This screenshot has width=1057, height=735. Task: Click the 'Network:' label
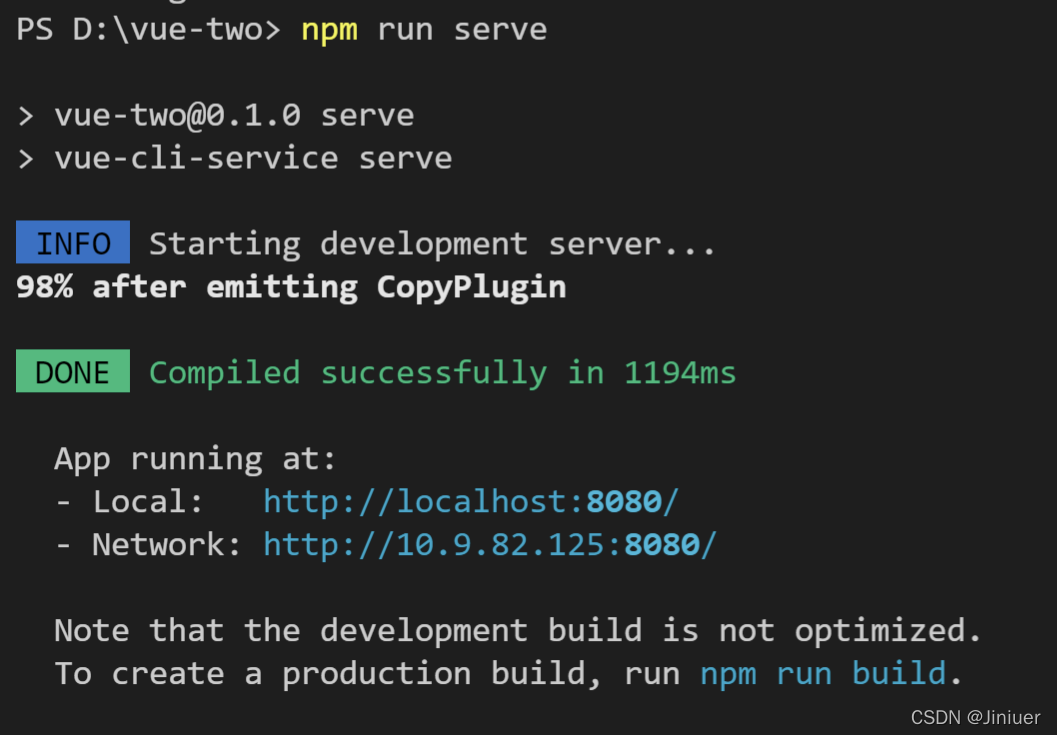pos(148,544)
